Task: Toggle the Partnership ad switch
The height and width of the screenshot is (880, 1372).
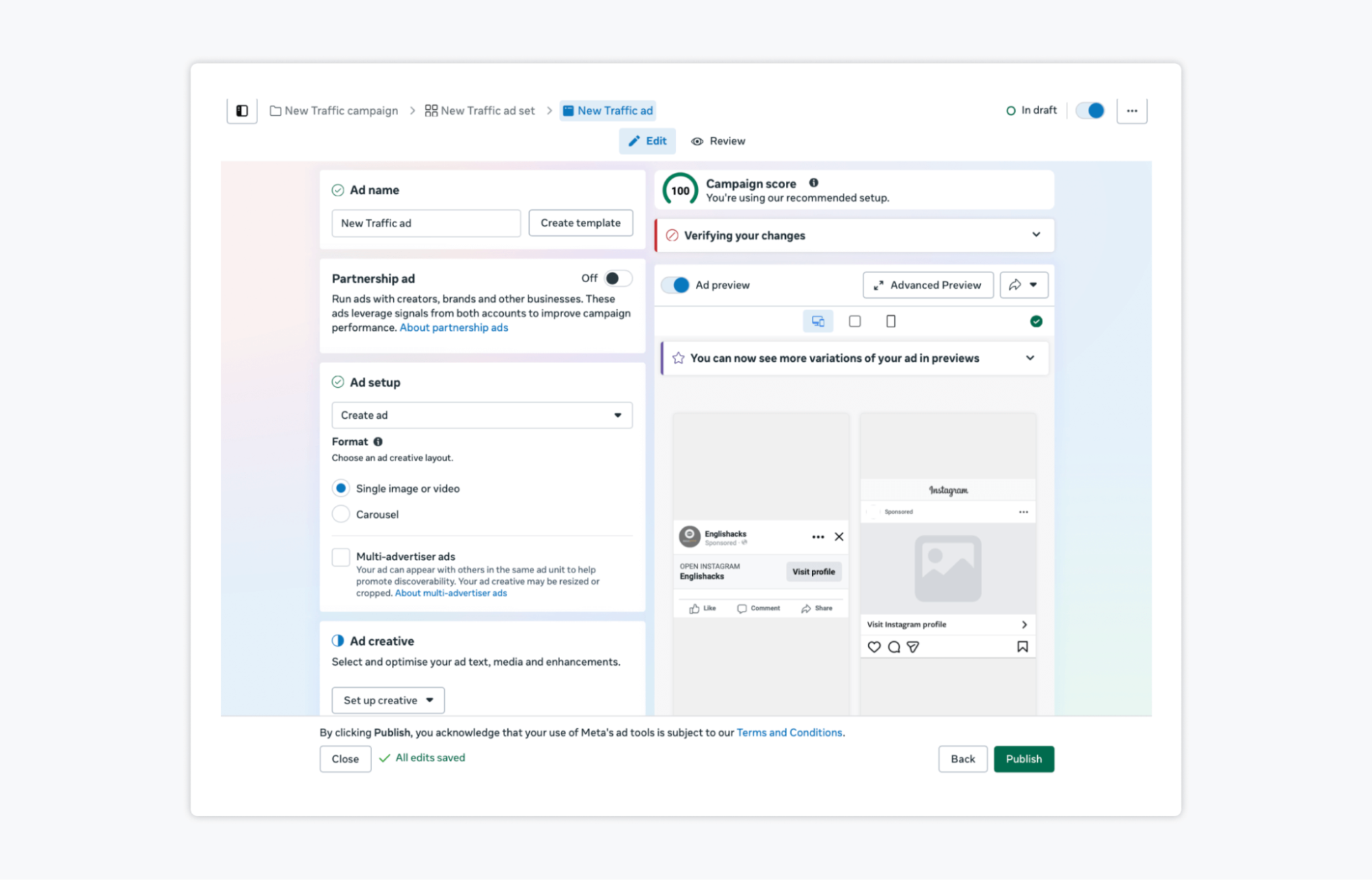Action: [x=617, y=278]
